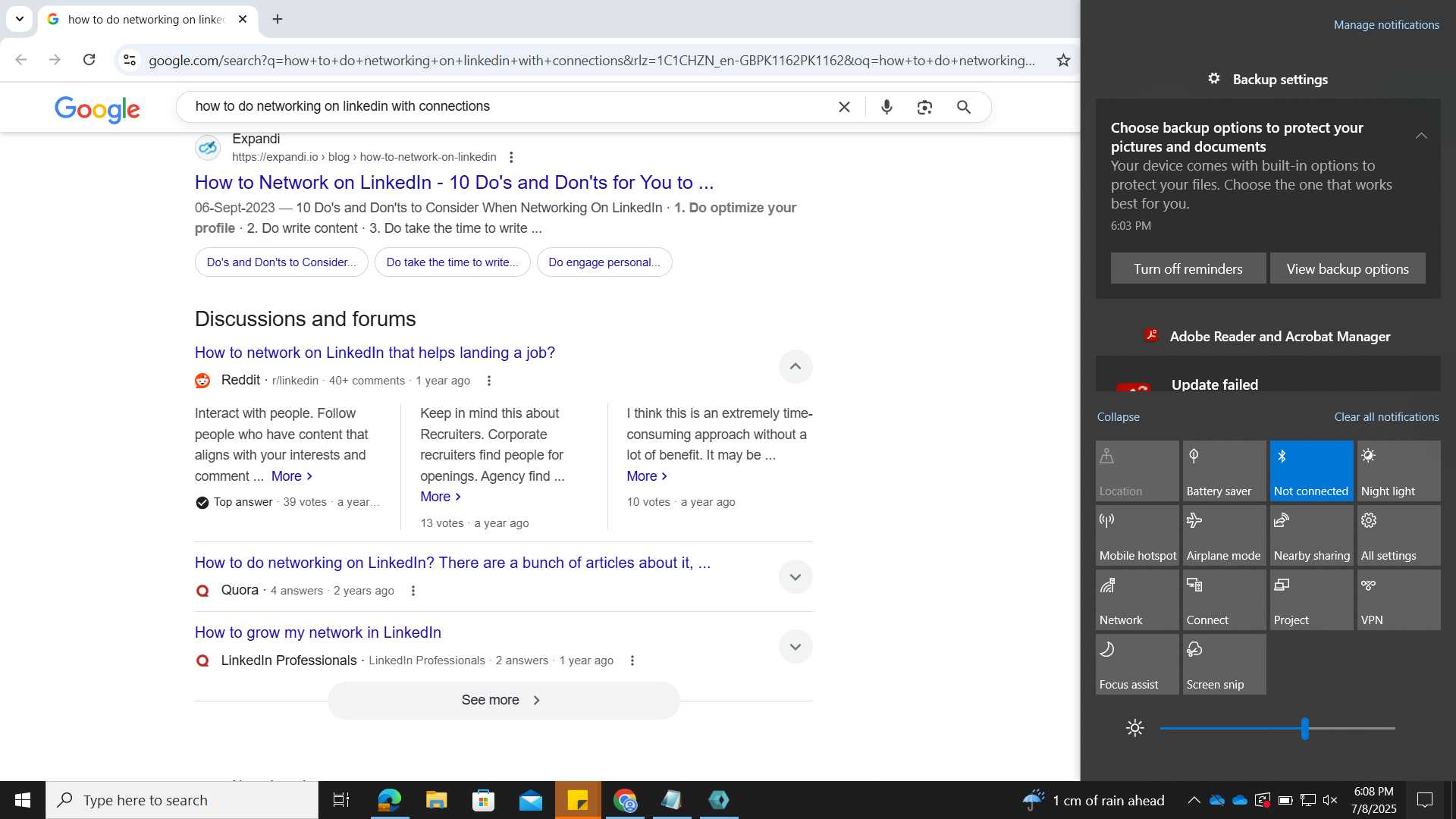Open Google Lens image search icon

(924, 107)
